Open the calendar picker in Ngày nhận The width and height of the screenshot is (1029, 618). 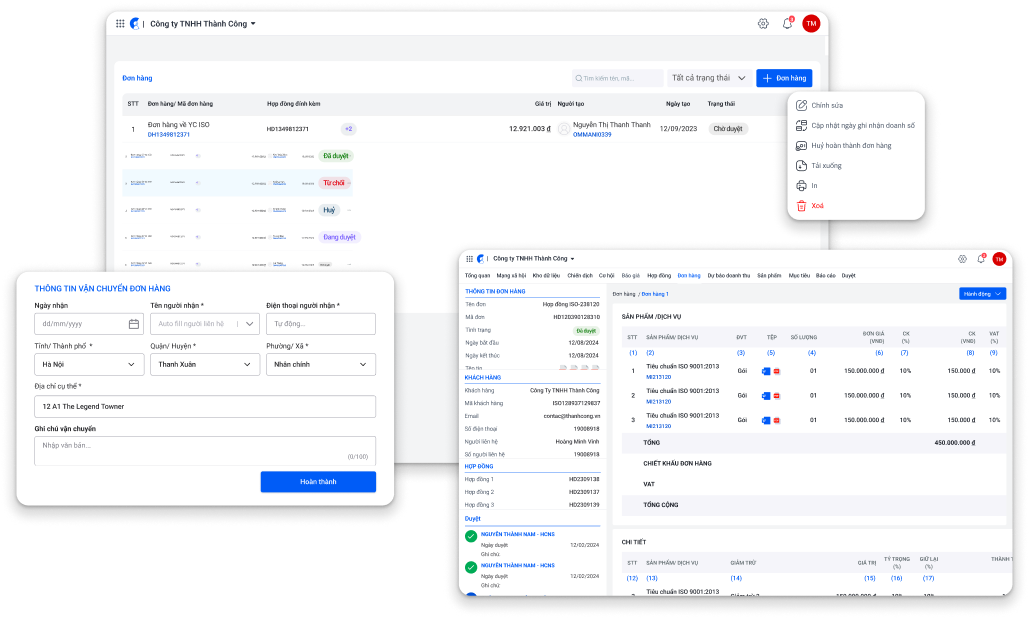click(x=134, y=324)
